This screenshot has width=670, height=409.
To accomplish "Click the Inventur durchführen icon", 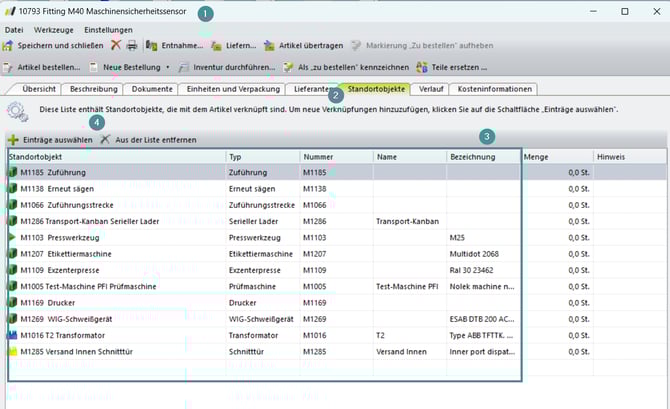I will coord(184,67).
